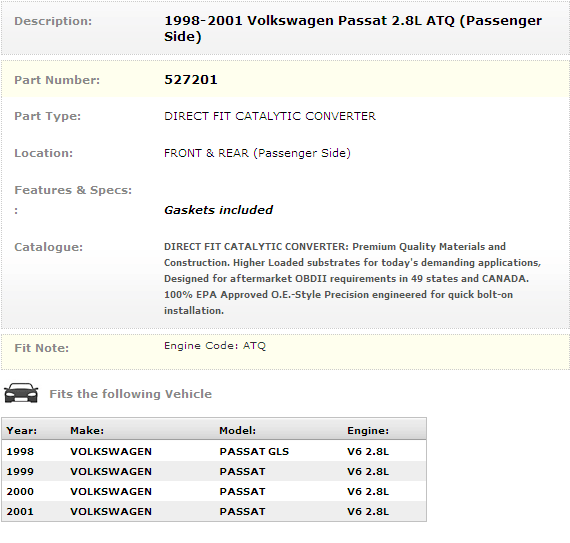
Task: Click the Engine Code: ATQ fit note
Action: tap(215, 346)
